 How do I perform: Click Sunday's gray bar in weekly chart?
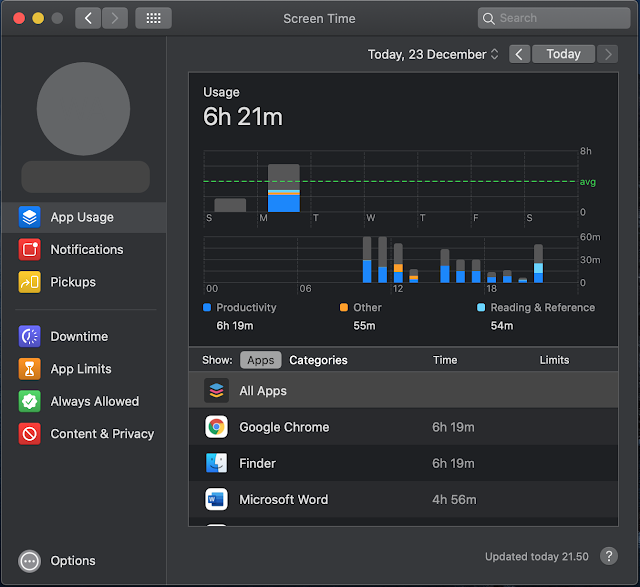coord(230,205)
